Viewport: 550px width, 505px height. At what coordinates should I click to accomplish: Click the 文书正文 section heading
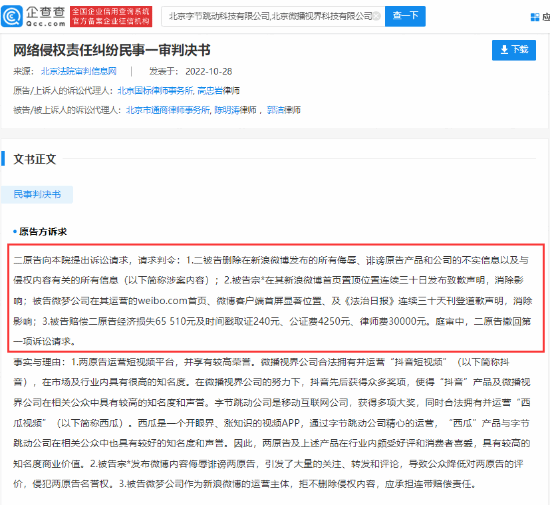35,159
